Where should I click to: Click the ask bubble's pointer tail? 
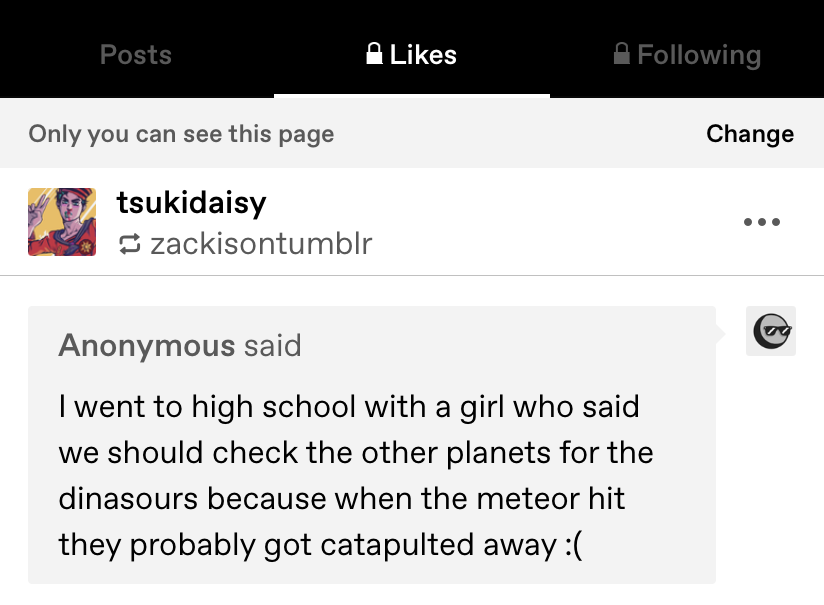tap(720, 331)
